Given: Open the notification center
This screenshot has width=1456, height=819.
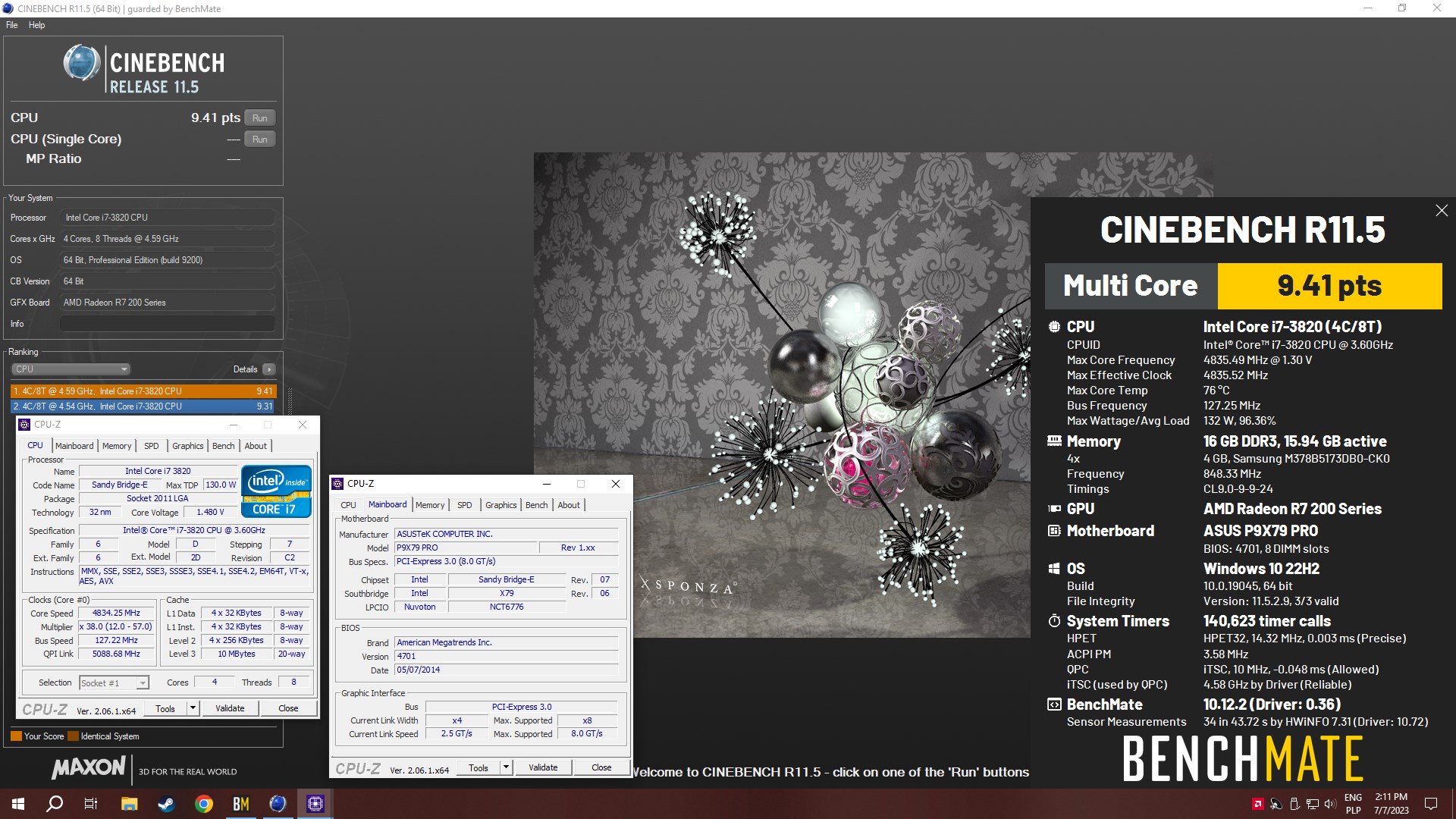Looking at the screenshot, I should [x=1431, y=804].
